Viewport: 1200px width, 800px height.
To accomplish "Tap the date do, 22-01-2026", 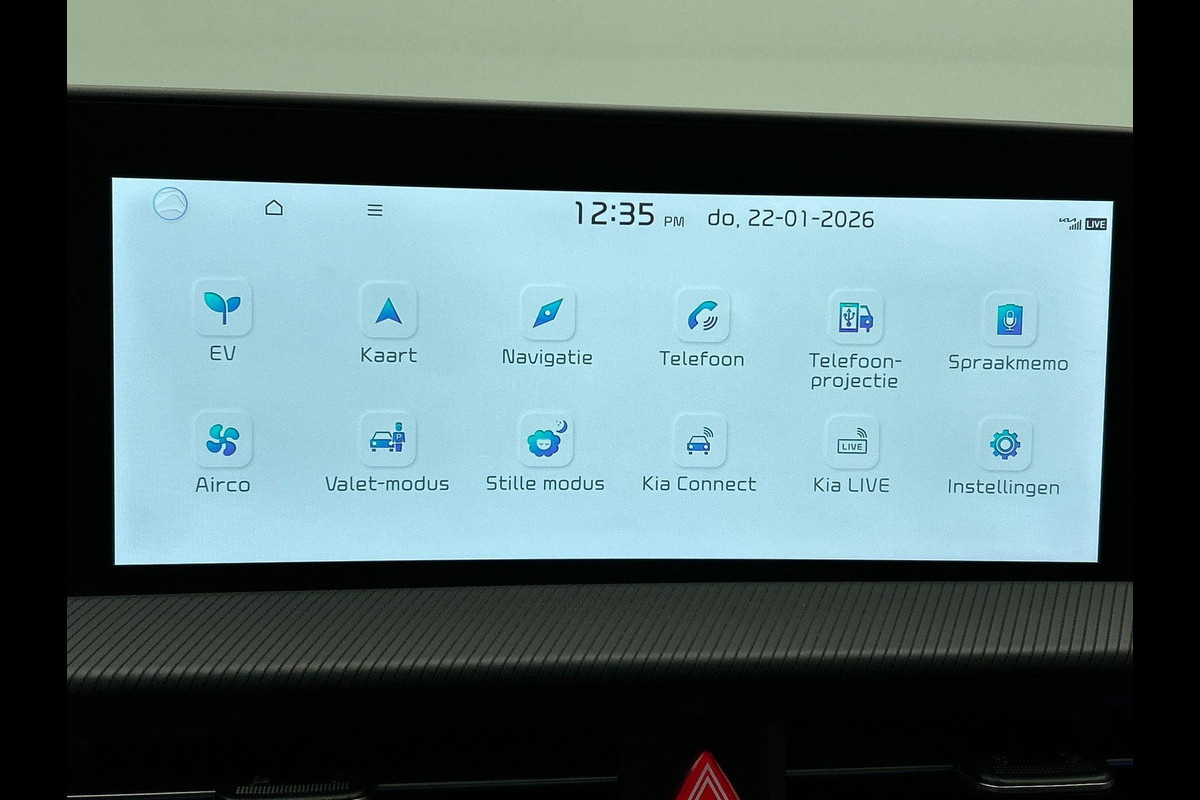I will click(790, 219).
